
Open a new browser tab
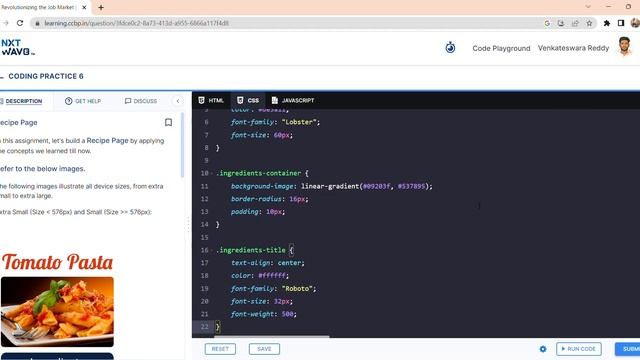[x=101, y=7]
